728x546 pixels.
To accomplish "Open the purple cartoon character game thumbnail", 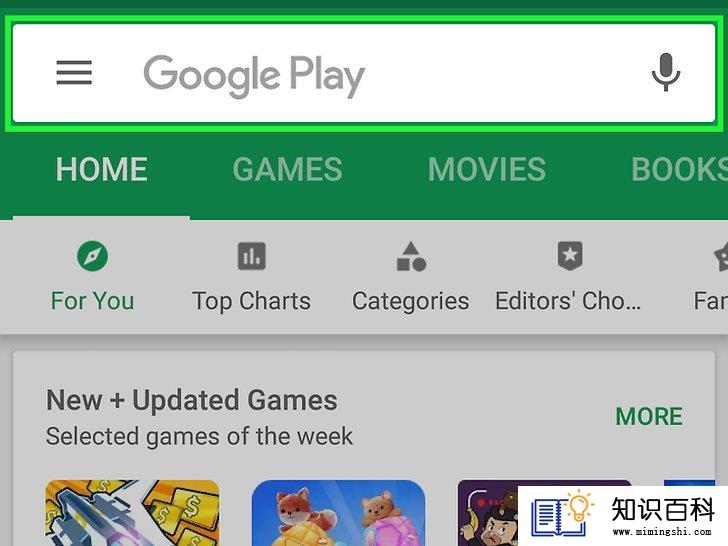I will (x=488, y=513).
